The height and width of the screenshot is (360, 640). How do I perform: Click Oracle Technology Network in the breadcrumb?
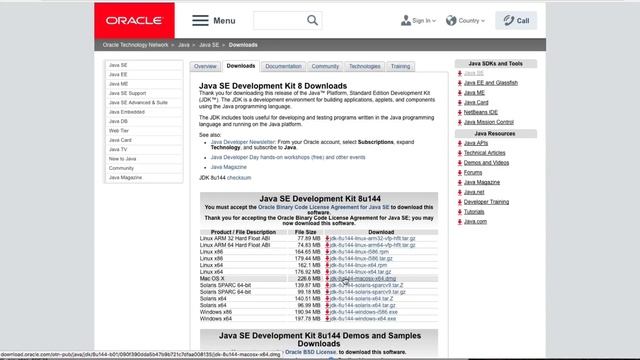[136, 45]
